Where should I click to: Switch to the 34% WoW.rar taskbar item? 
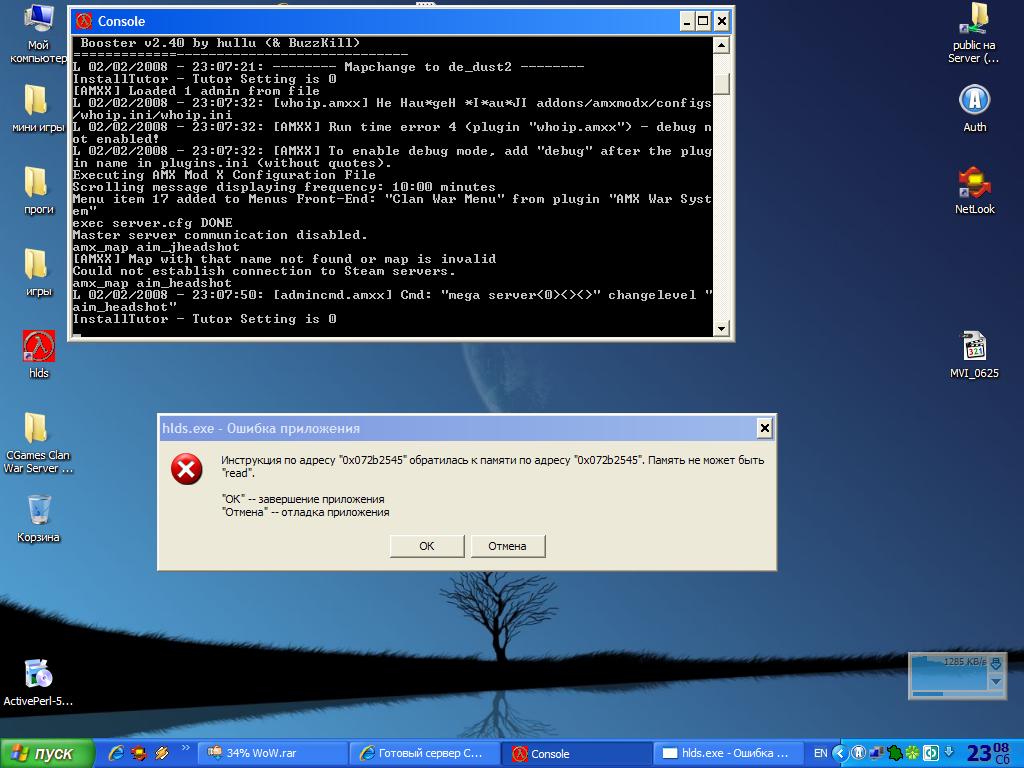coord(272,754)
